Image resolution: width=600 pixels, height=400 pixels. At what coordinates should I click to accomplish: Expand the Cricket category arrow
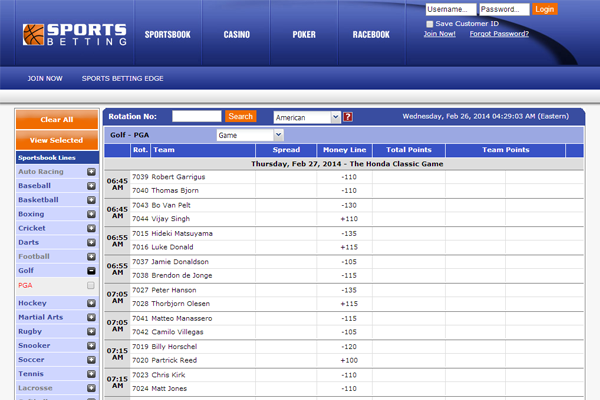tap(91, 229)
